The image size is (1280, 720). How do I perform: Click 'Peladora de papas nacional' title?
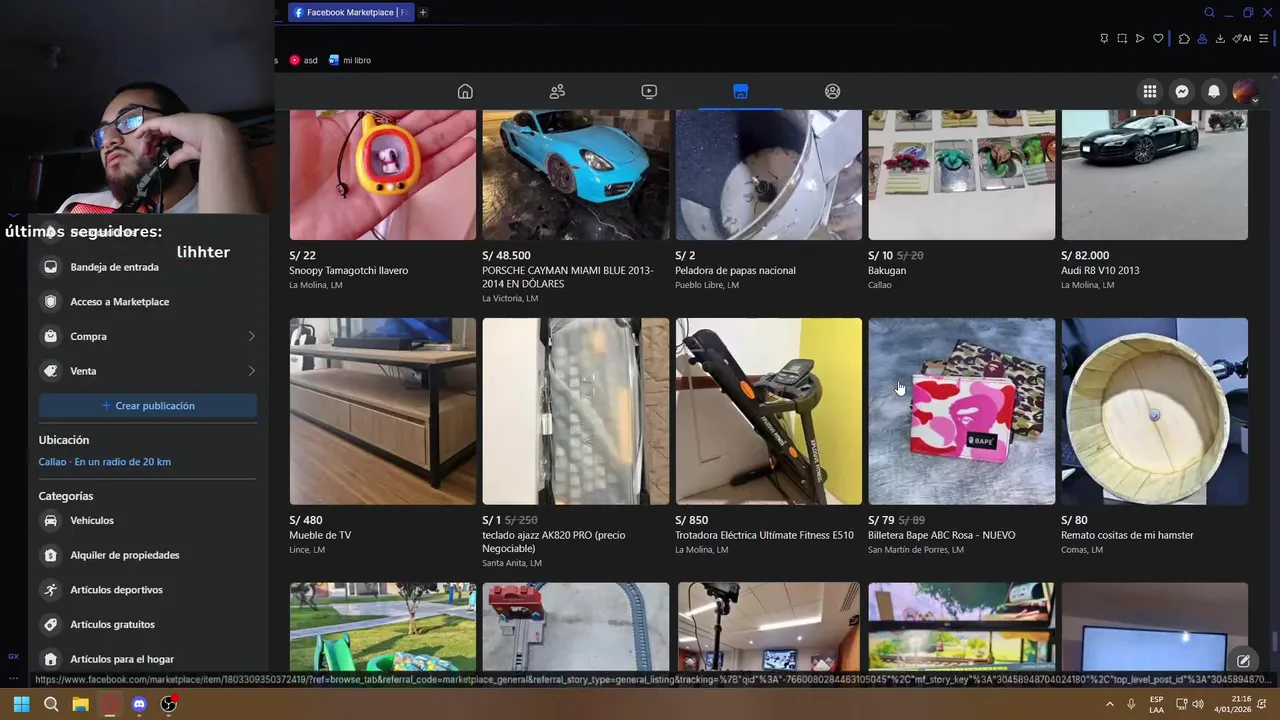[735, 270]
